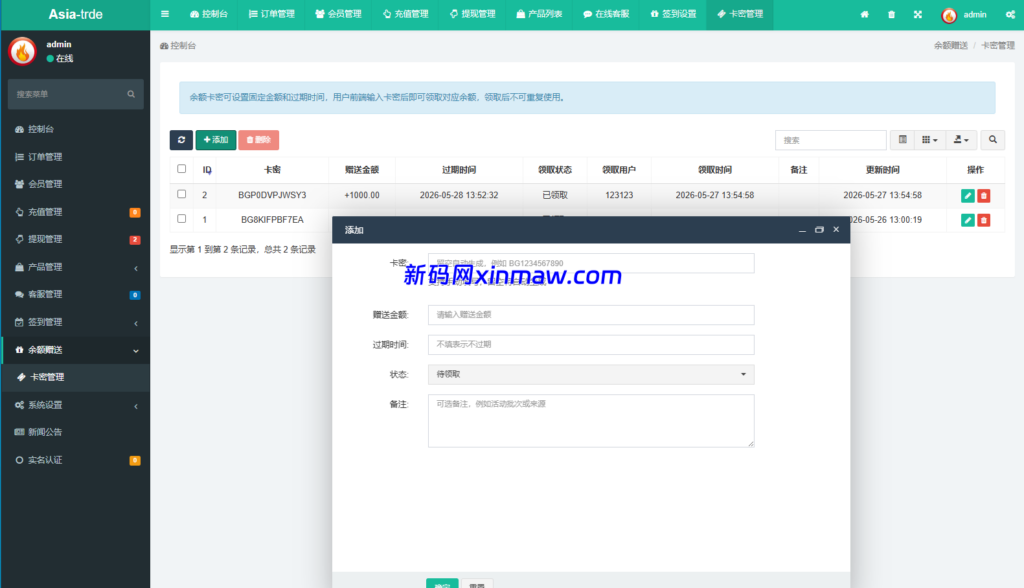Open 新闻公告 in the left sidebar
1024x588 pixels.
[x=75, y=432]
